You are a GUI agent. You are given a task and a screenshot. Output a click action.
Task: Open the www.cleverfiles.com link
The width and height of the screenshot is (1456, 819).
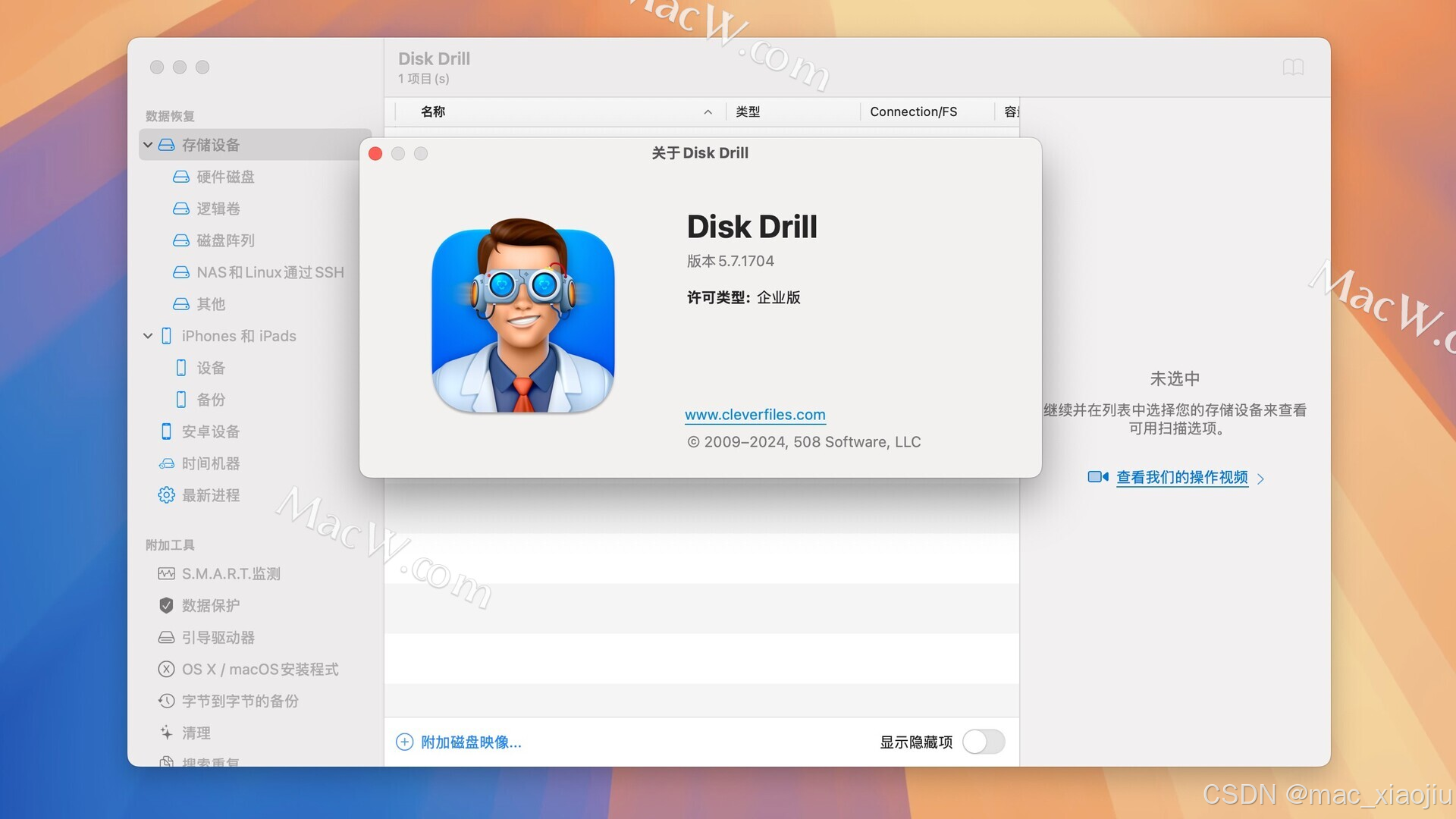coord(755,415)
